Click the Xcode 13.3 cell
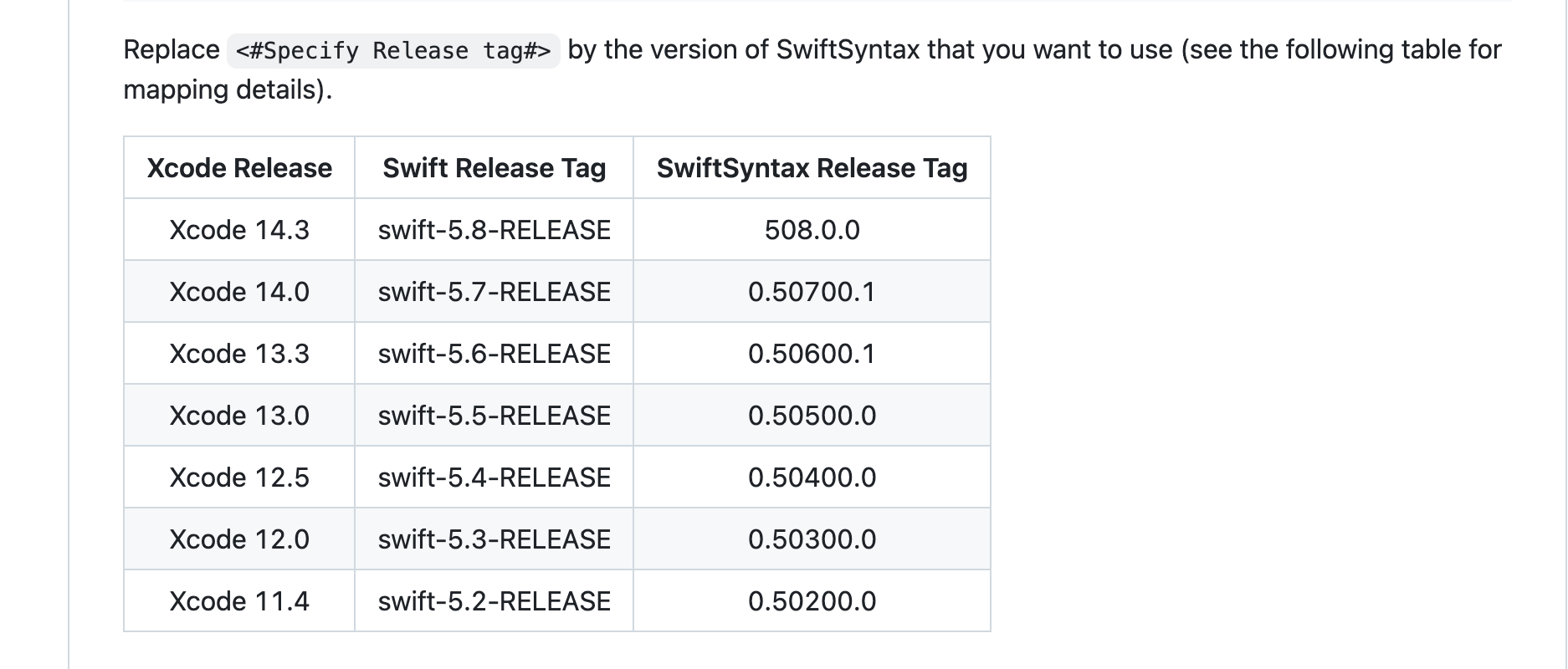1568x669 pixels. [239, 354]
